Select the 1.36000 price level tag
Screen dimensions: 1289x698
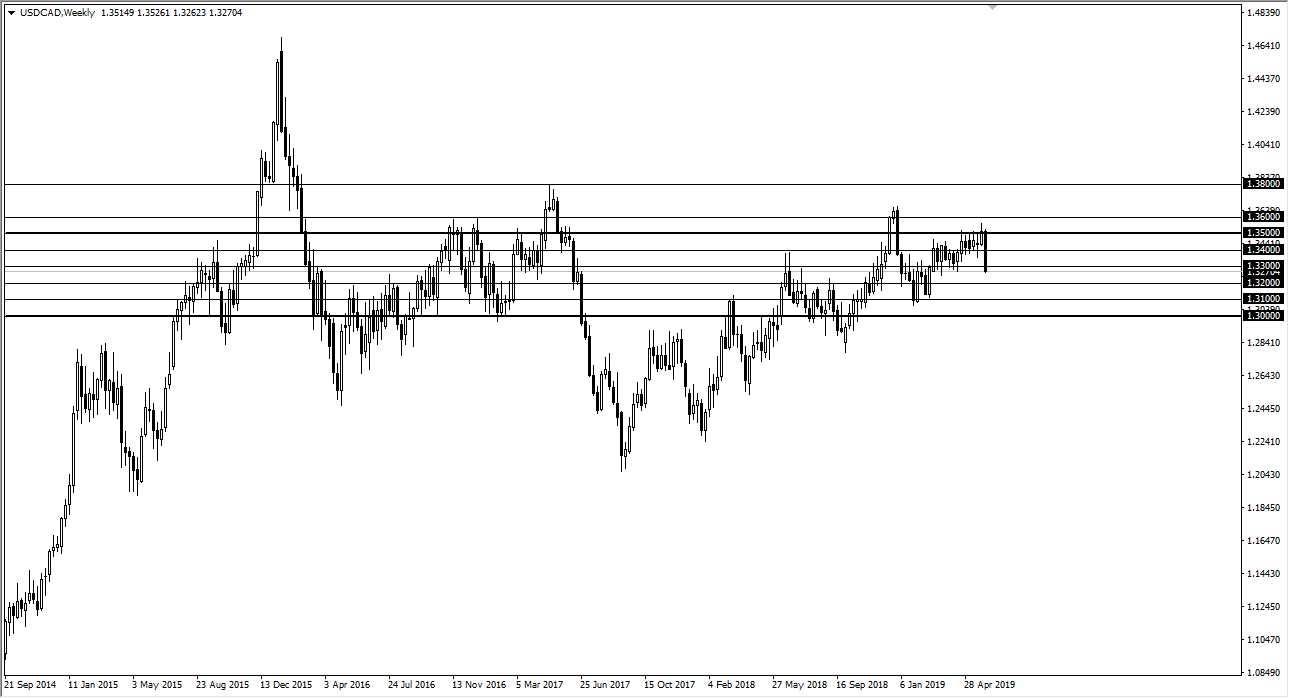[x=1262, y=215]
